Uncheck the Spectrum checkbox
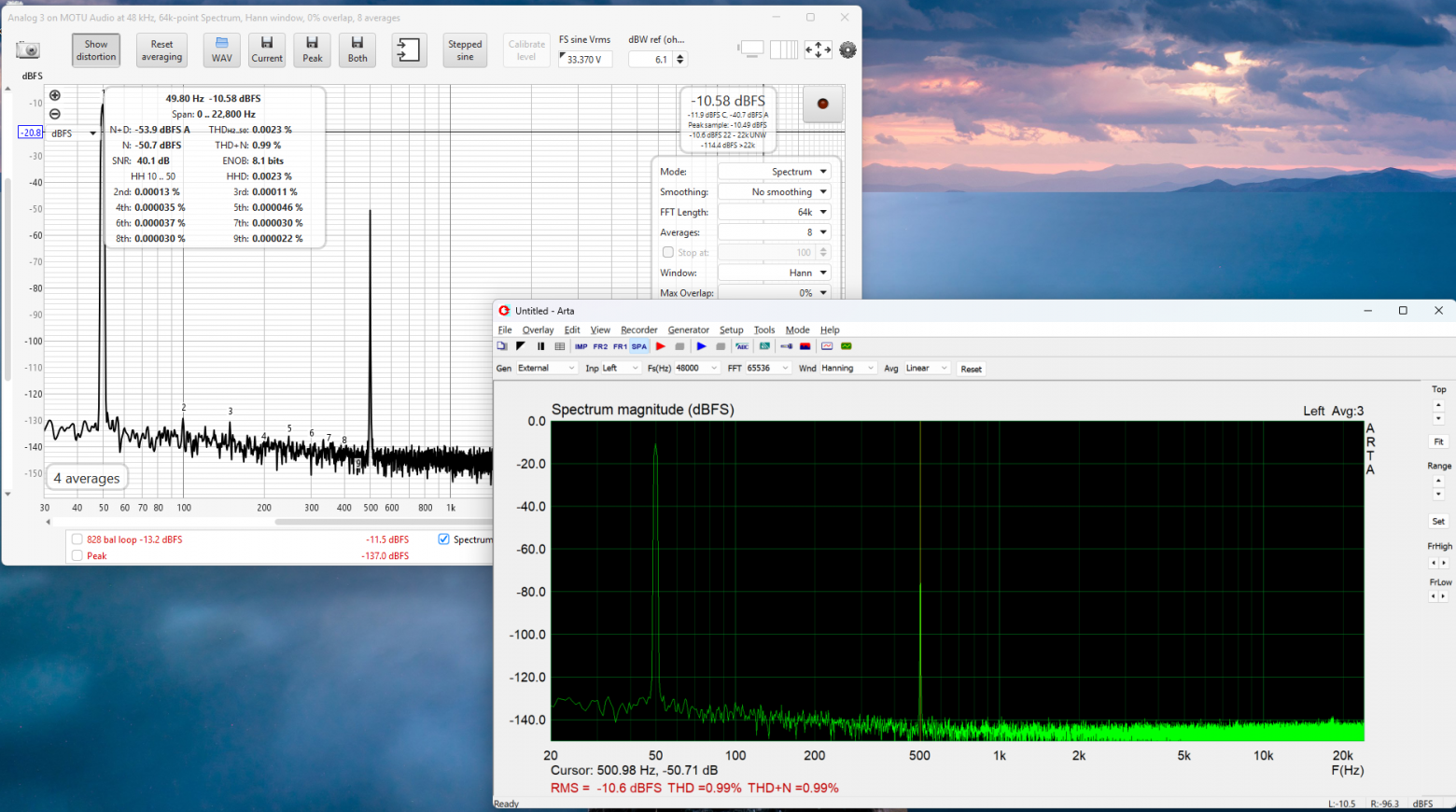 tap(444, 539)
